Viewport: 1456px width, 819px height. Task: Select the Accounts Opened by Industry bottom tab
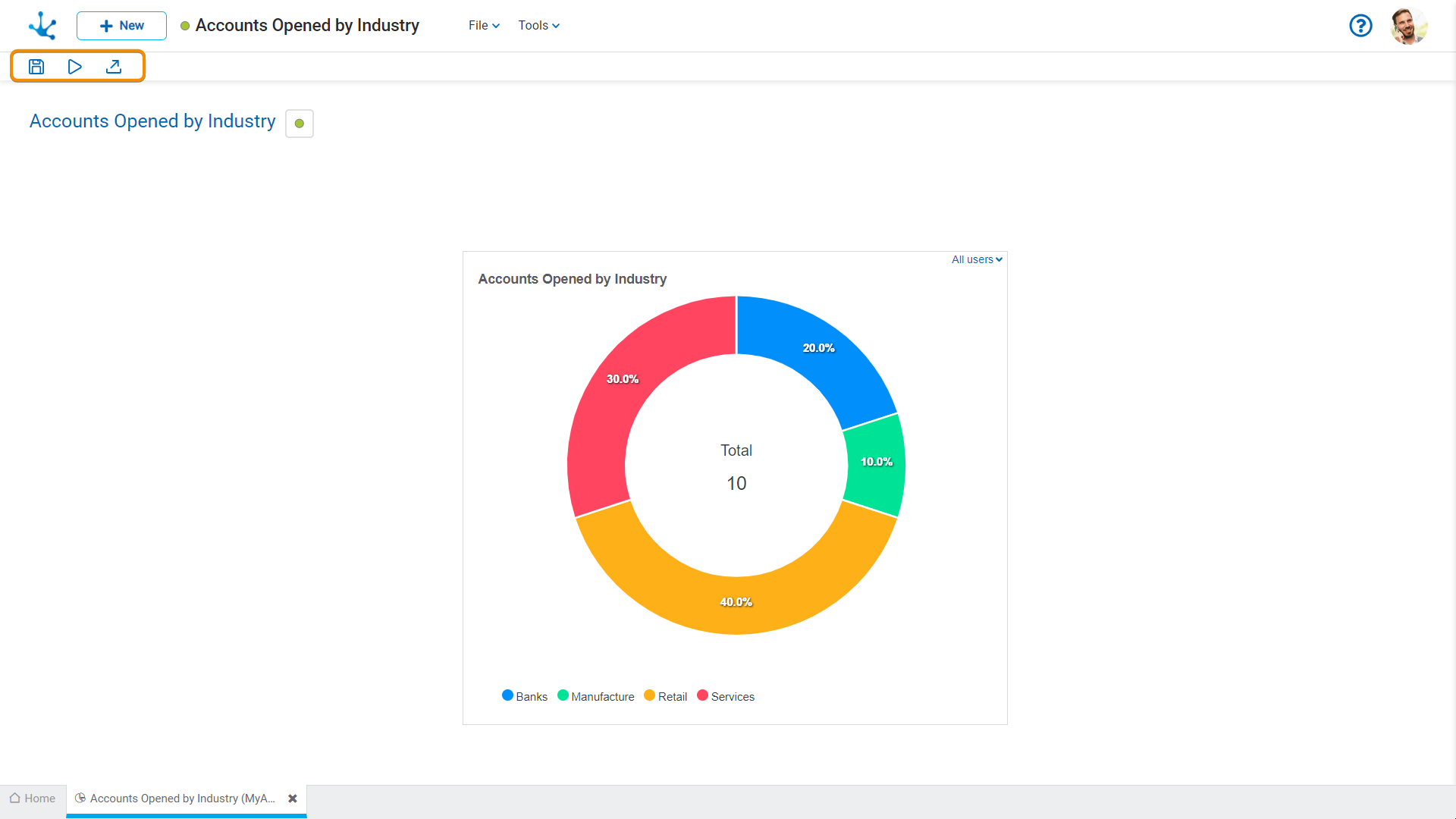180,799
